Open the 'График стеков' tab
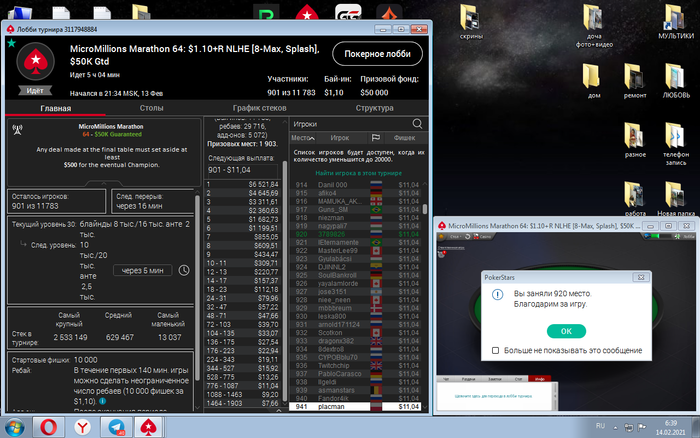This screenshot has width=700, height=438. (x=259, y=108)
